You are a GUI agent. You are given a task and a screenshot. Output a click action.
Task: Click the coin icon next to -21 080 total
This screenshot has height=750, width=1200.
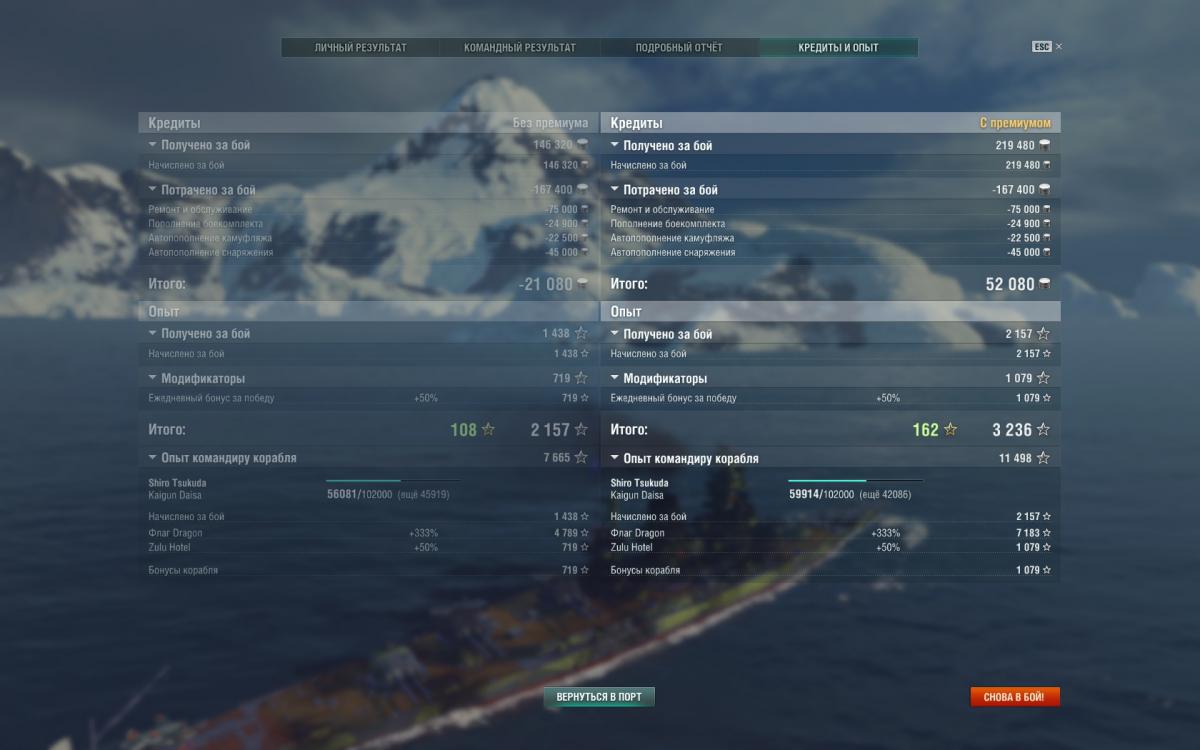[582, 284]
